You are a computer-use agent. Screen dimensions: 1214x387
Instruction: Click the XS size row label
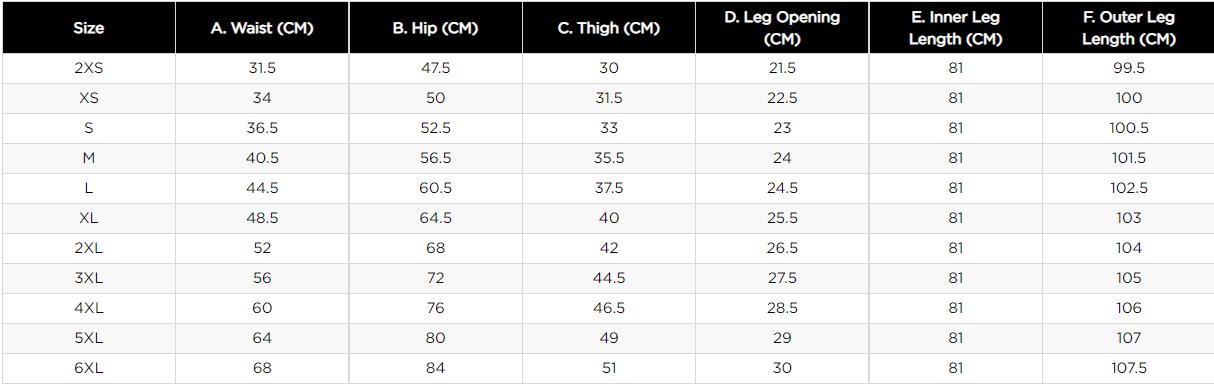click(88, 98)
